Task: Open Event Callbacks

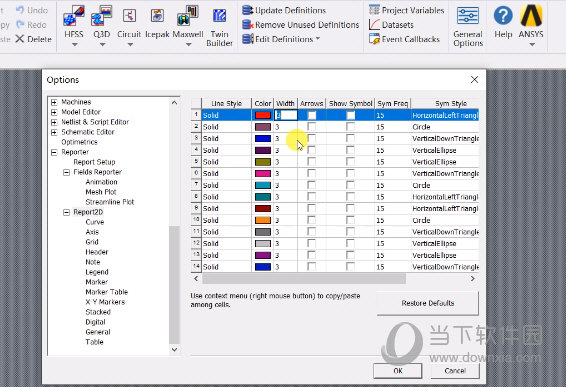Action: [404, 39]
